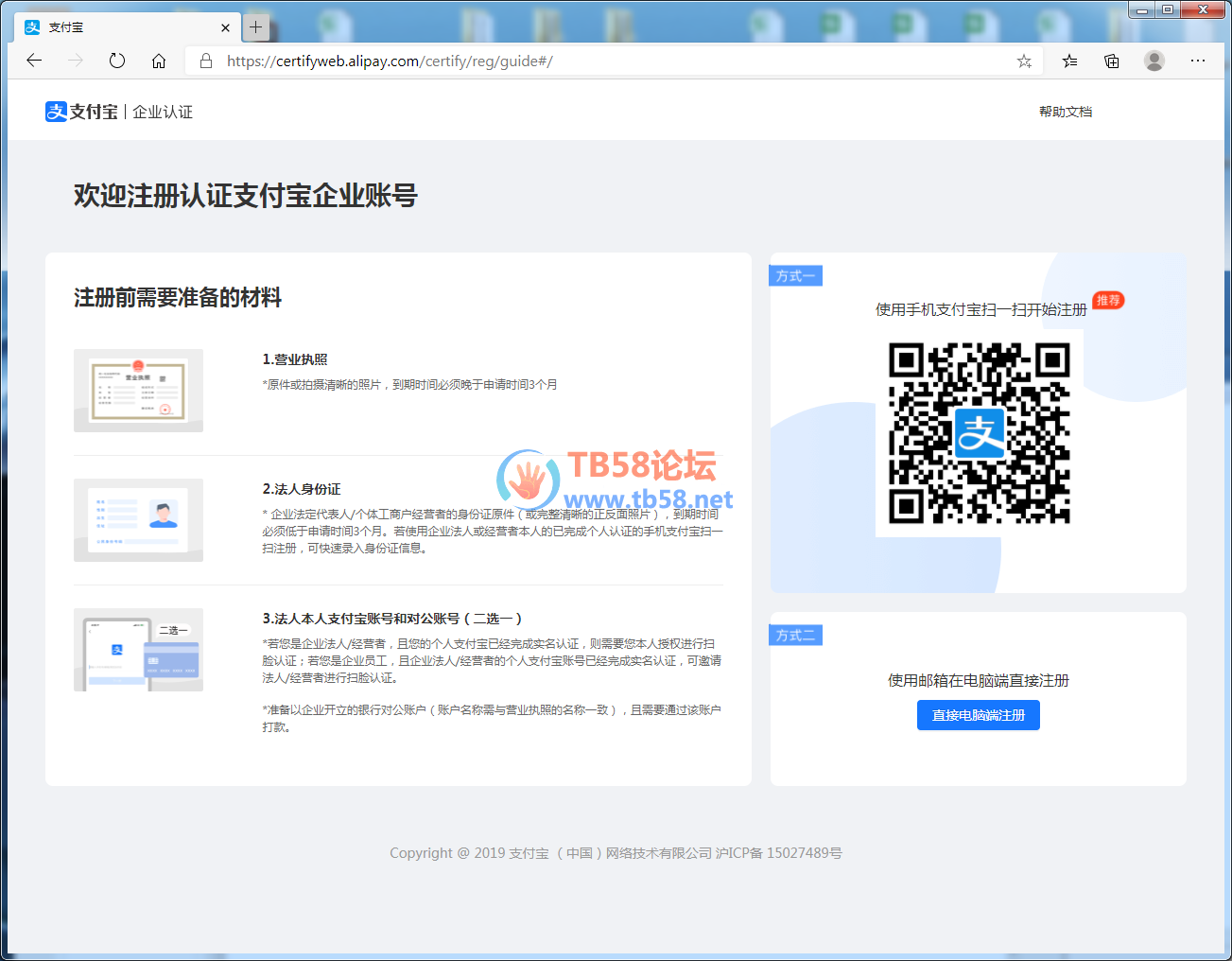Click the 方式二 label tag

click(x=795, y=636)
